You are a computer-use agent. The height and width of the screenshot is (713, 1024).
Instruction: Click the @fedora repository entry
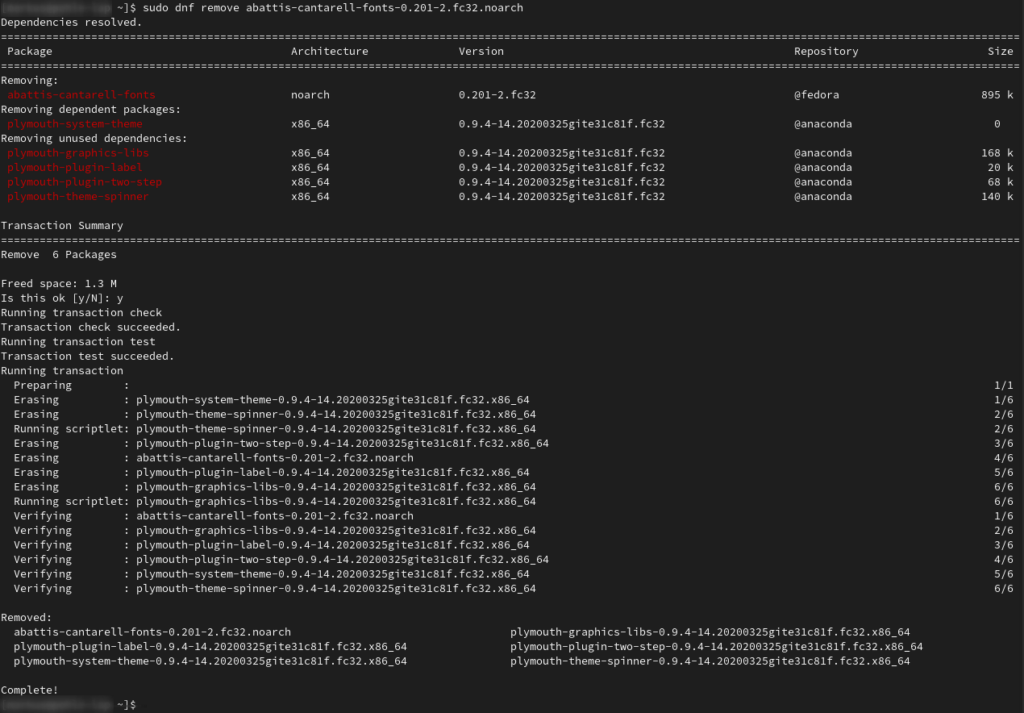pyautogui.click(x=817, y=95)
